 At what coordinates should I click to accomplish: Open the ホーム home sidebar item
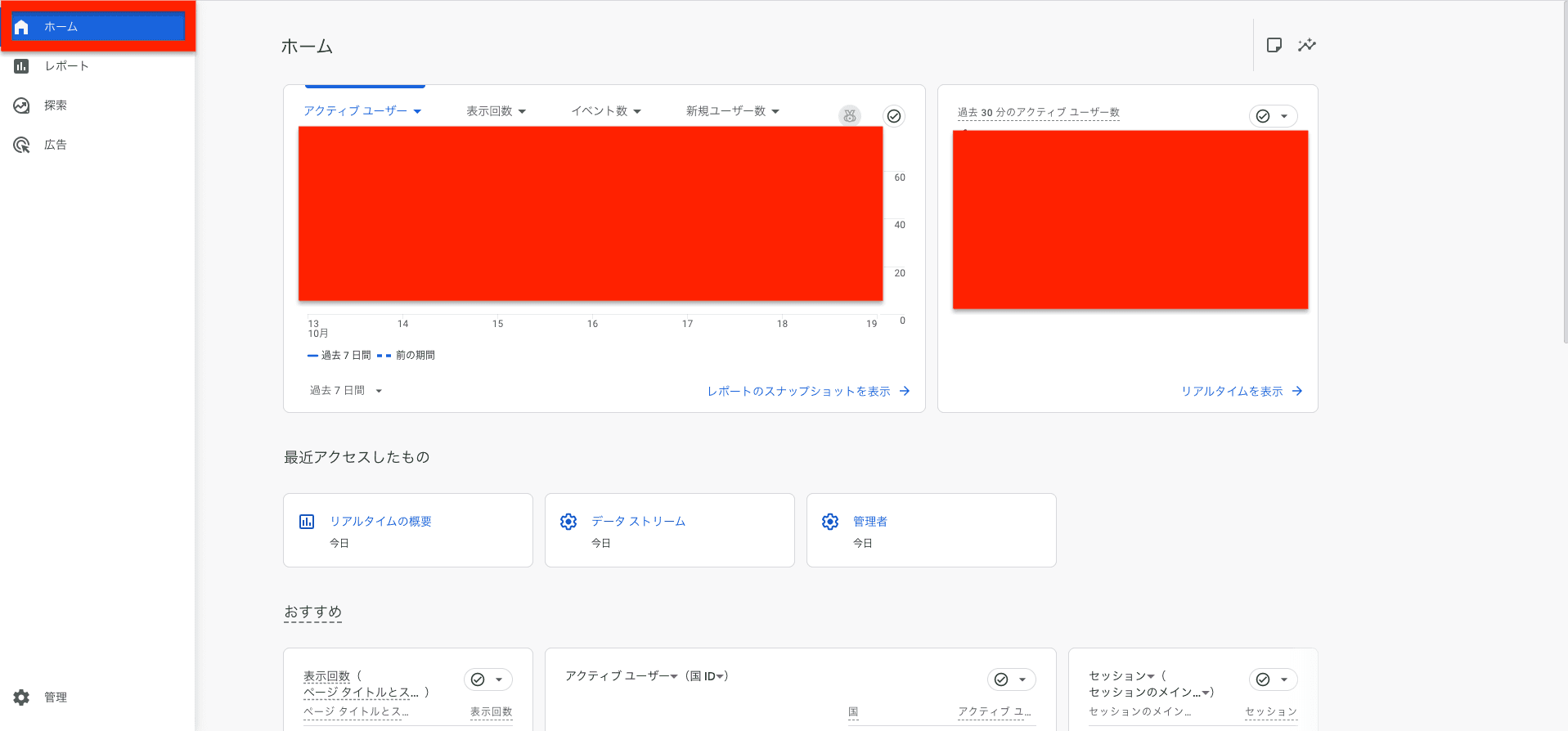pos(98,27)
